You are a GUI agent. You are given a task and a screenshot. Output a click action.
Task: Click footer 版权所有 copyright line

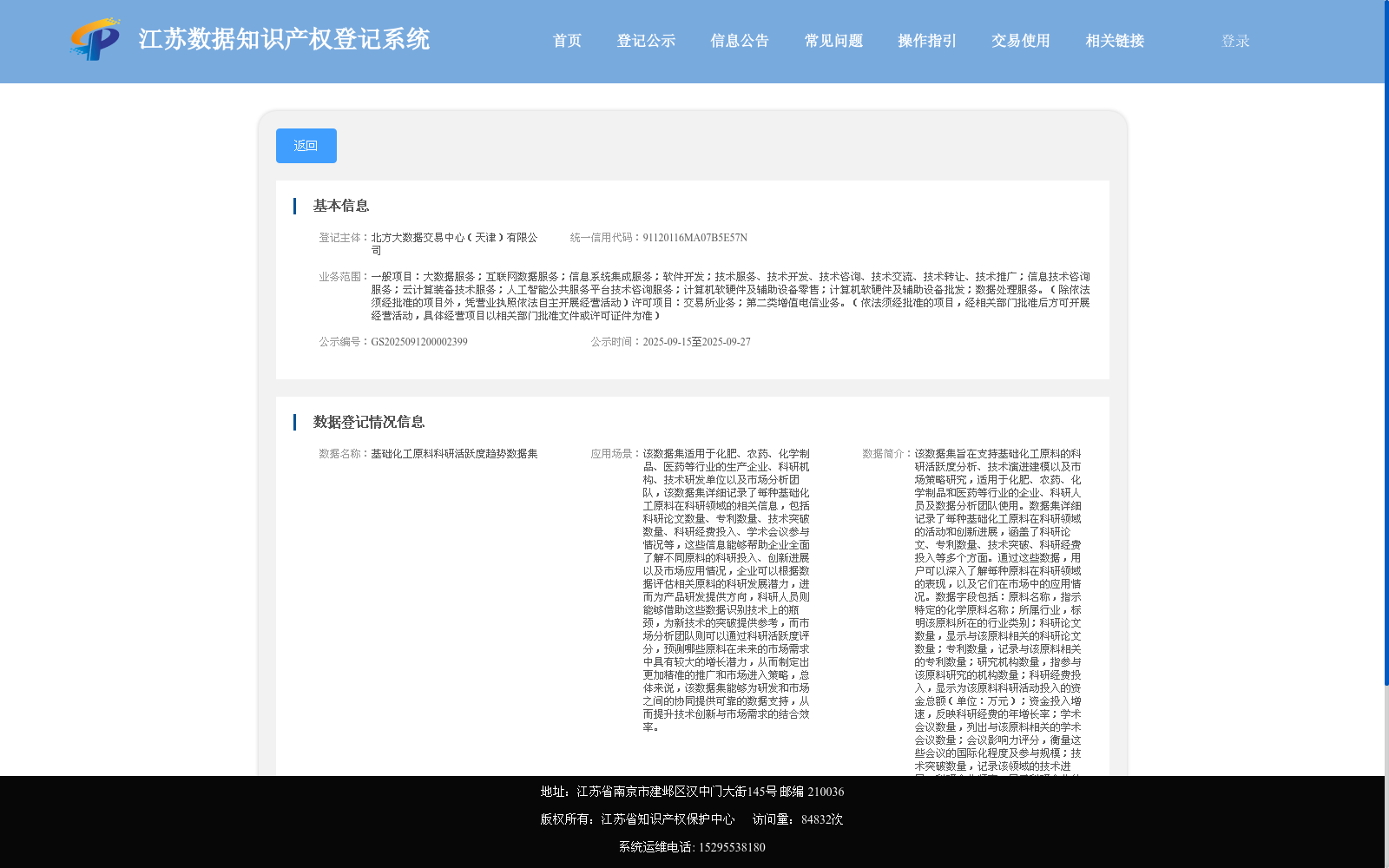[637, 819]
